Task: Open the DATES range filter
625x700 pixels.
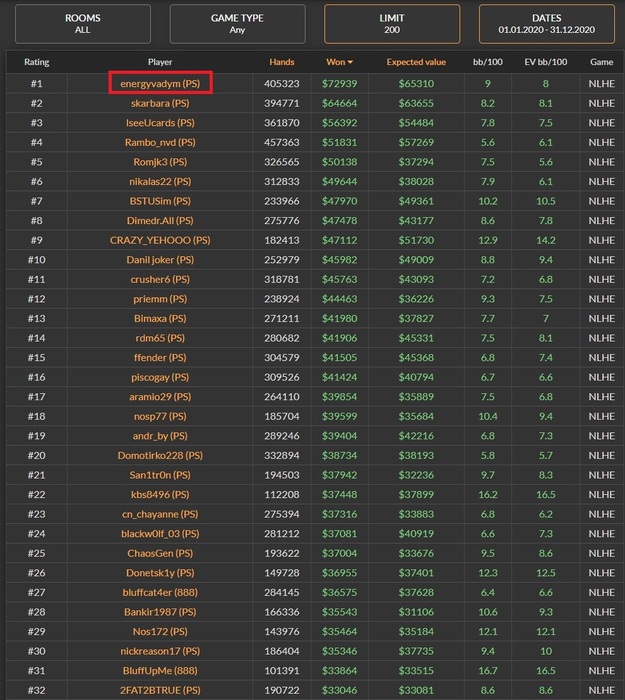Action: [x=546, y=24]
